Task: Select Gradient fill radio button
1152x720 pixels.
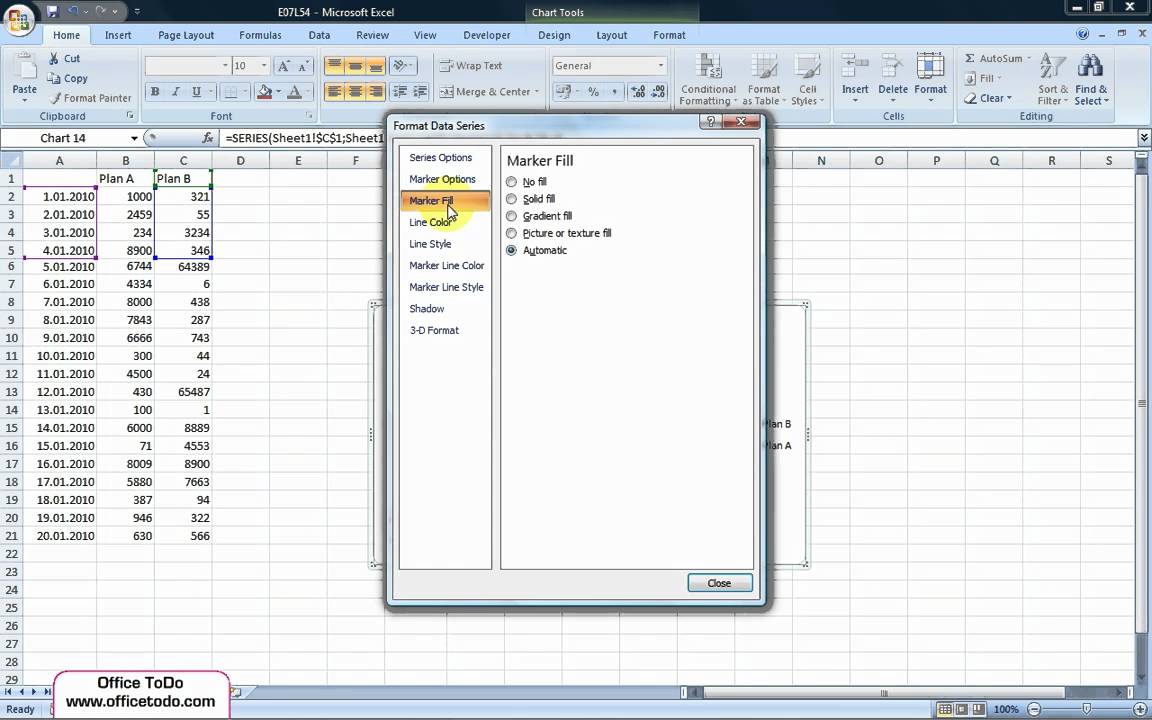Action: 511,216
